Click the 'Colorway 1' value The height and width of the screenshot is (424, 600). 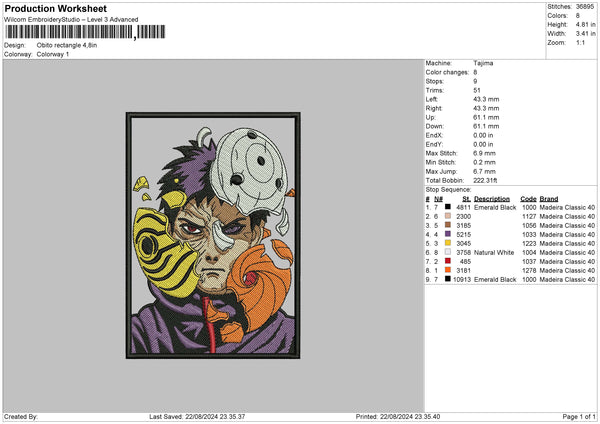click(53, 54)
